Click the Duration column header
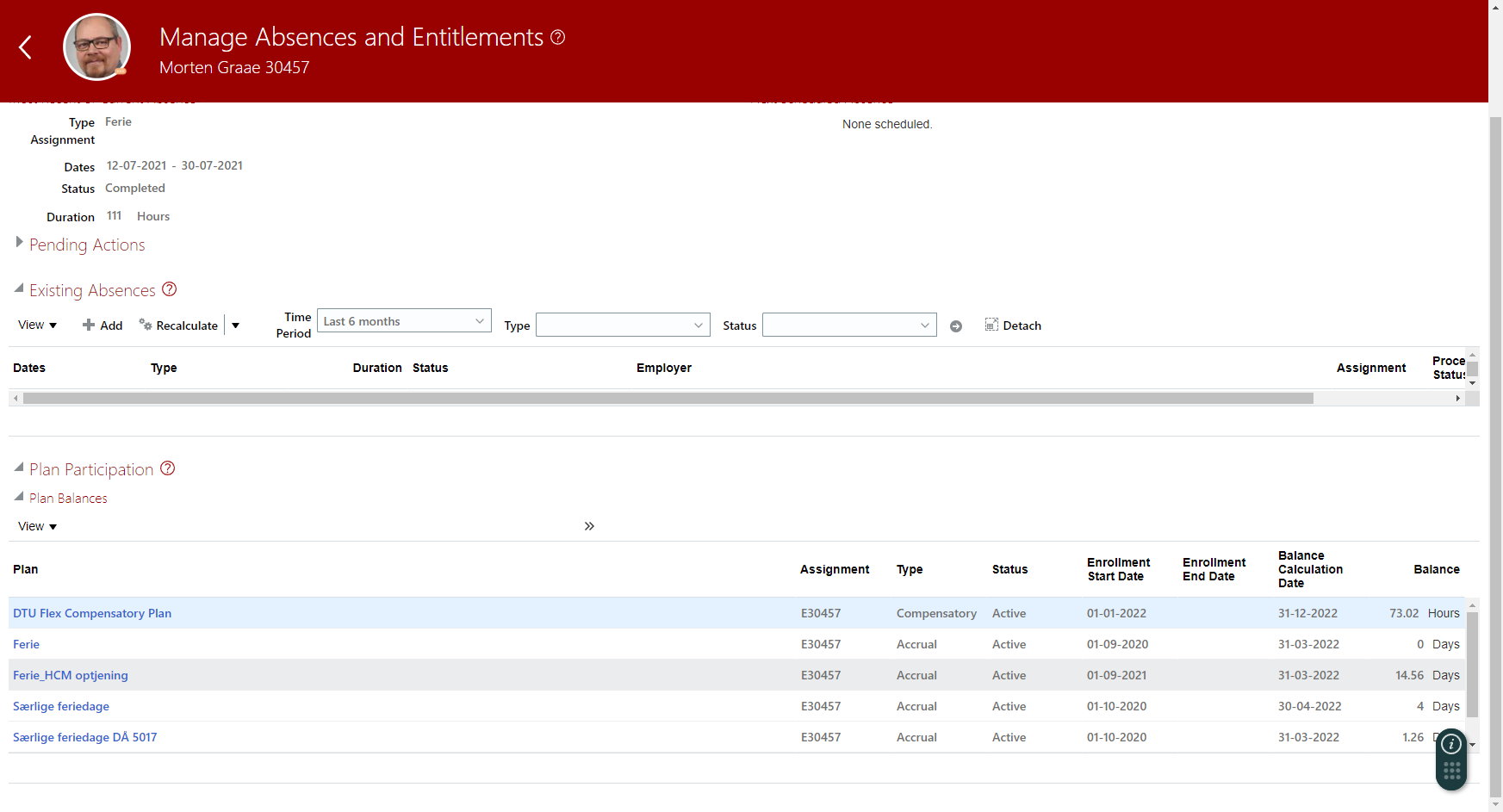Image resolution: width=1503 pixels, height=812 pixels. (377, 368)
